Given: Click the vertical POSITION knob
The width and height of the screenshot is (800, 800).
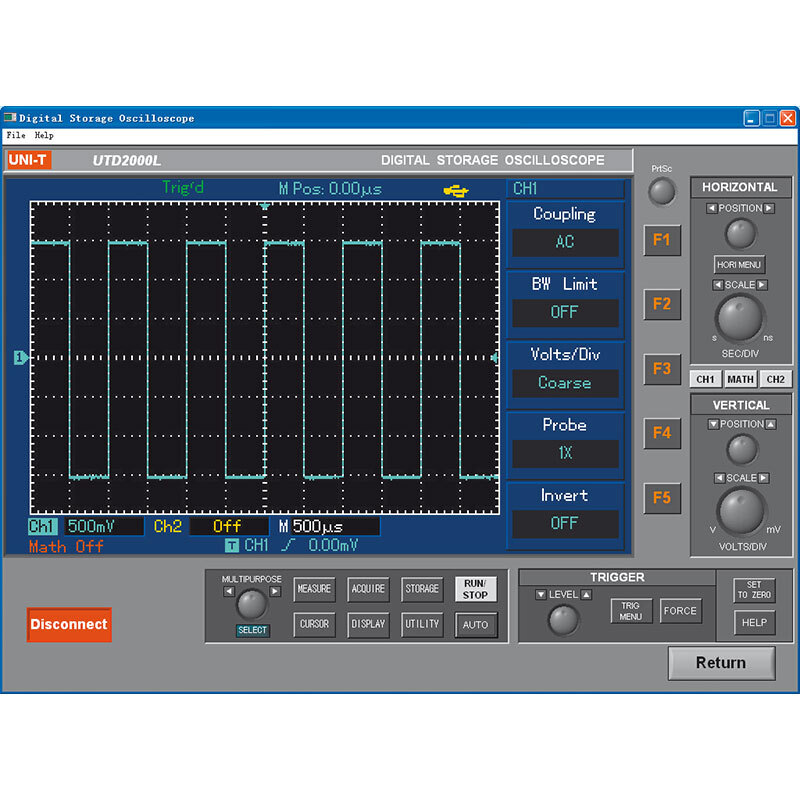Looking at the screenshot, I should [742, 449].
